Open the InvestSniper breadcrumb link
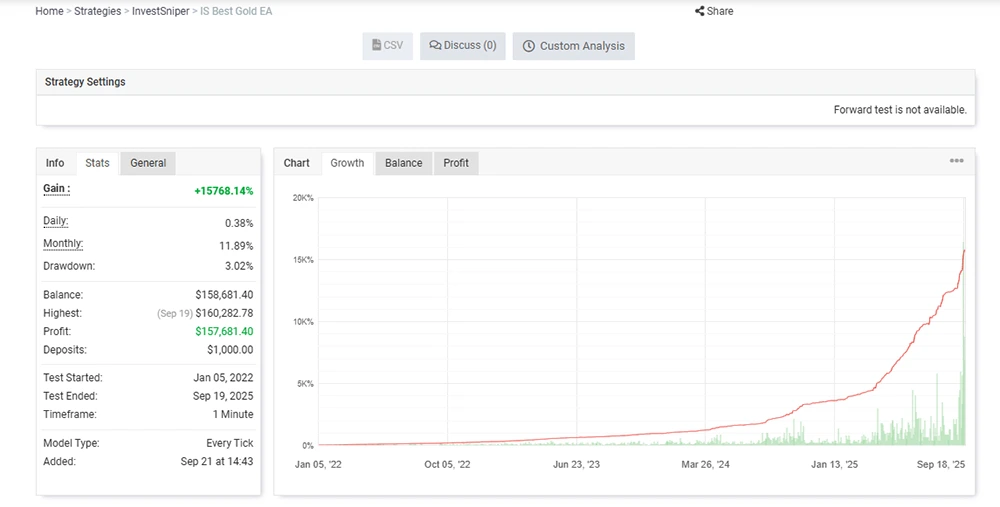This screenshot has height=507, width=1000. [x=160, y=11]
